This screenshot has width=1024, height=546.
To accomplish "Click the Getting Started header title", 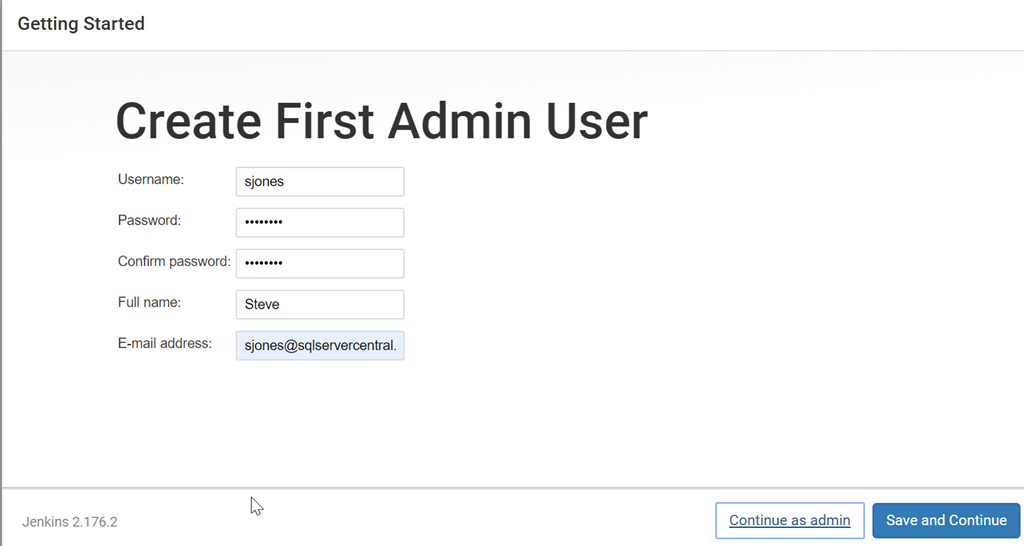I will click(x=81, y=23).
